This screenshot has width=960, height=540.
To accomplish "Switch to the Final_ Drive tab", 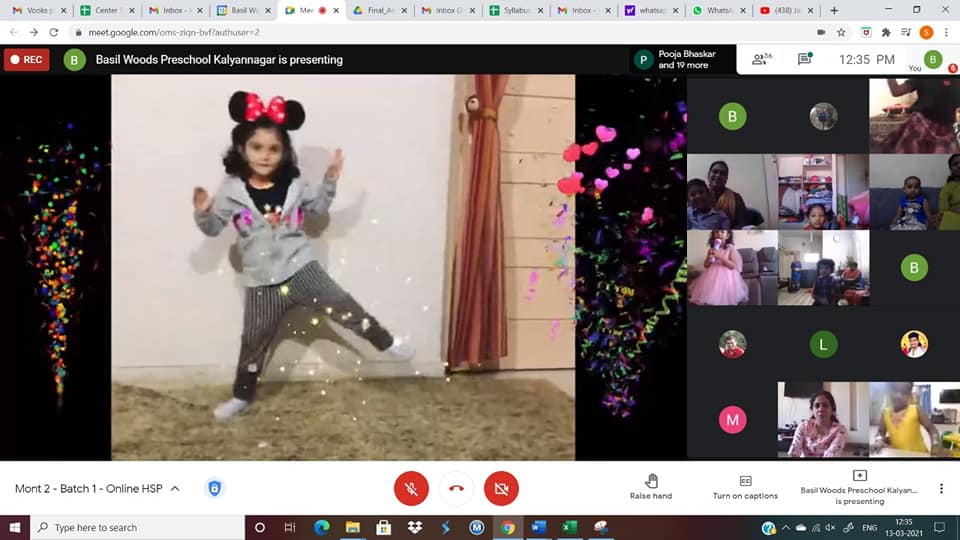I will click(x=378, y=10).
